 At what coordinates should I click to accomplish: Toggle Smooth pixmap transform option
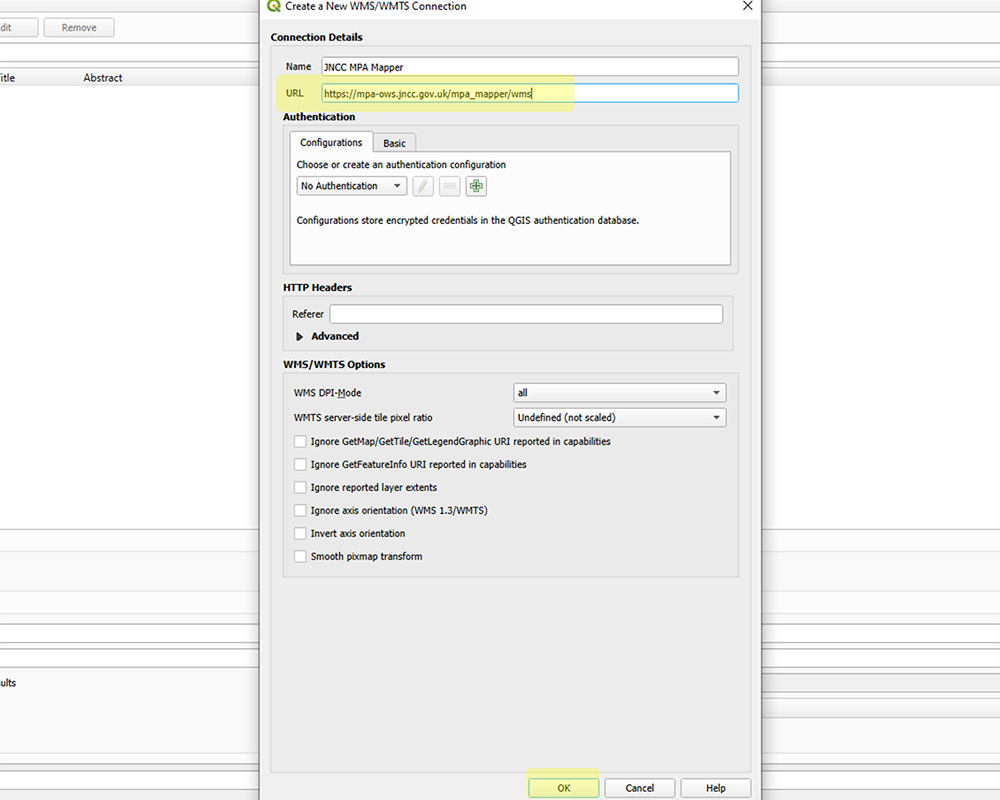pos(301,556)
